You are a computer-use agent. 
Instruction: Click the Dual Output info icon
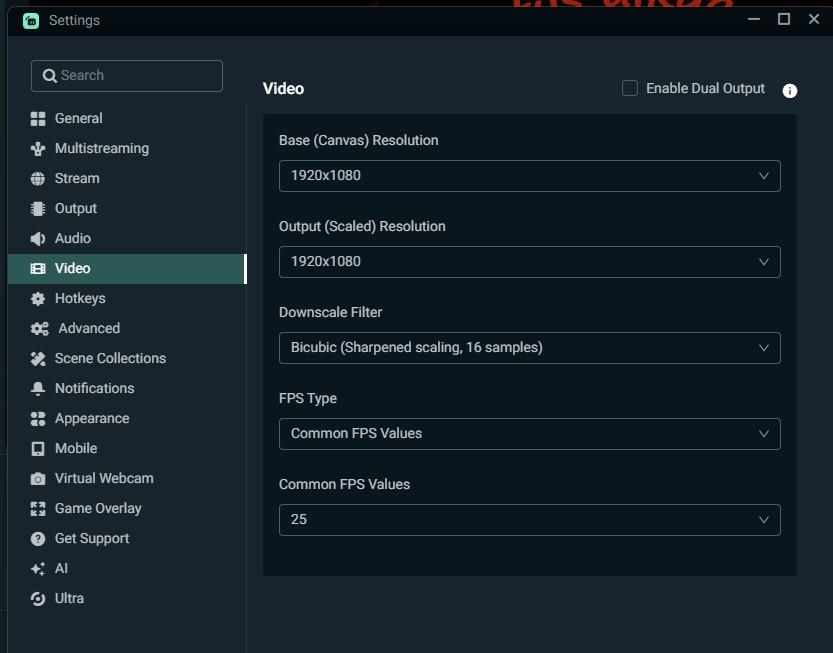click(790, 90)
